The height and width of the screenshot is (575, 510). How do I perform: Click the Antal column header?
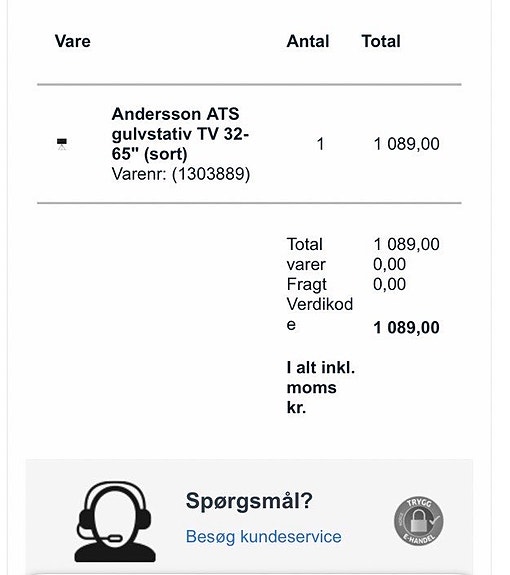click(x=308, y=41)
